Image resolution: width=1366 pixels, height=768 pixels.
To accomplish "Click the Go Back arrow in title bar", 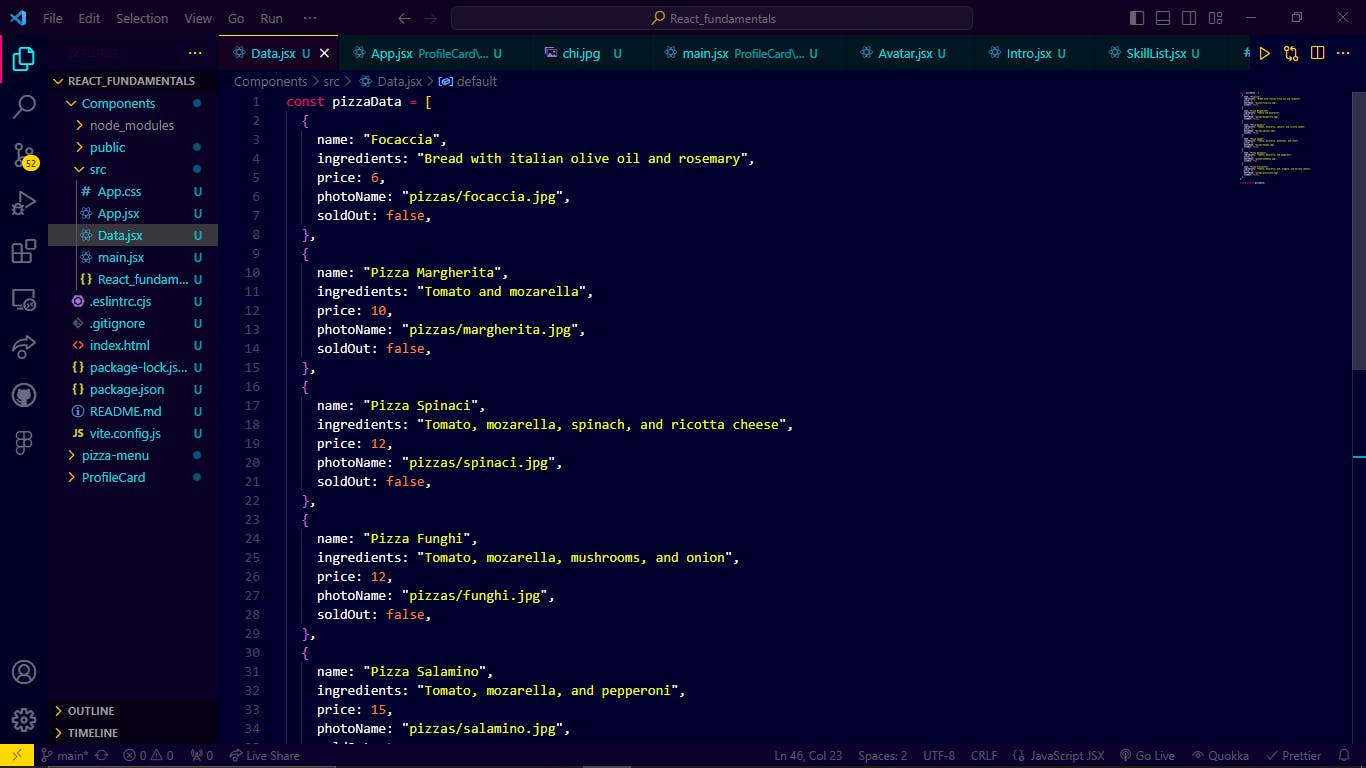I will coord(404,18).
